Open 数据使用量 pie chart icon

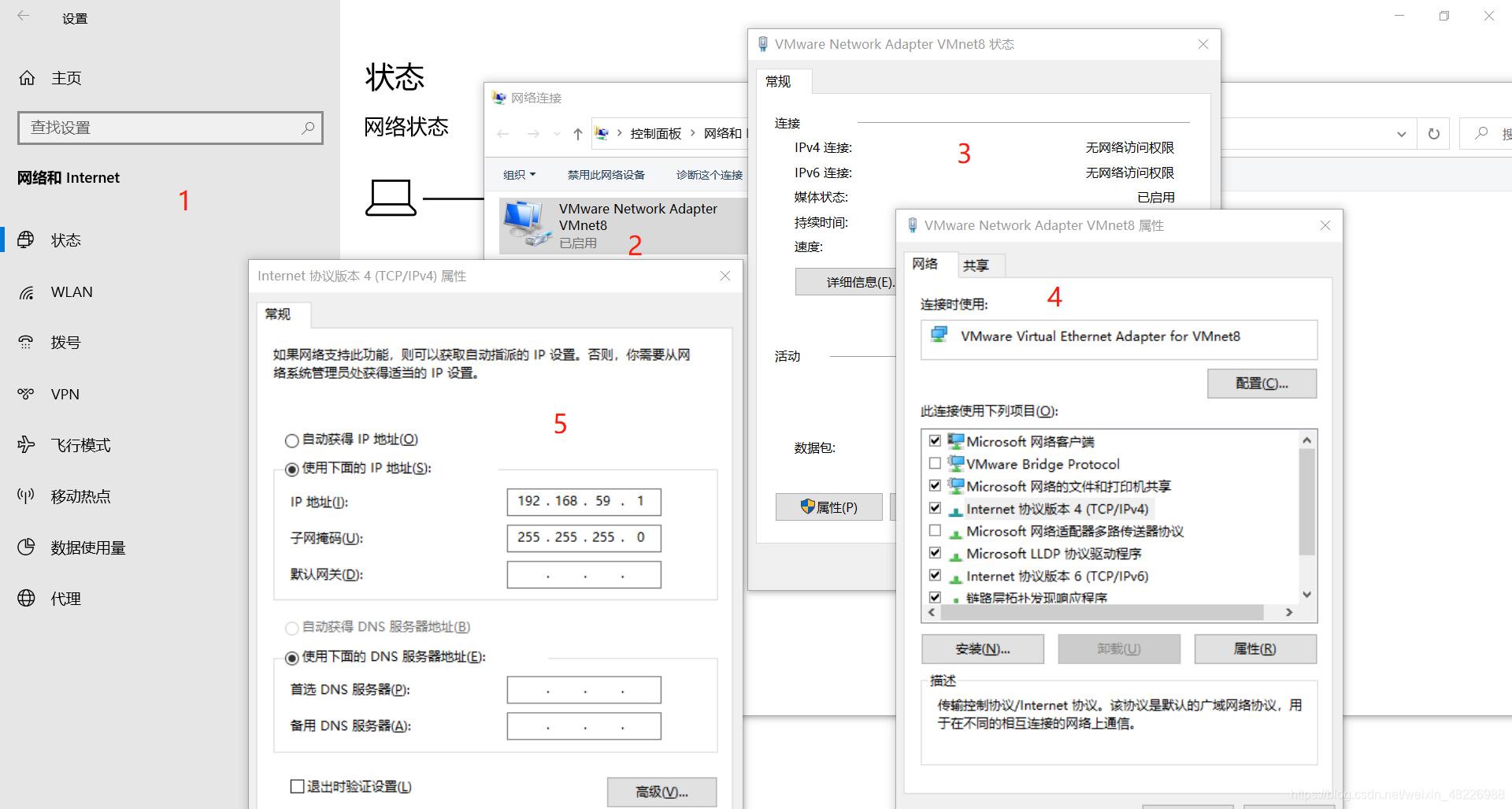coord(26,547)
